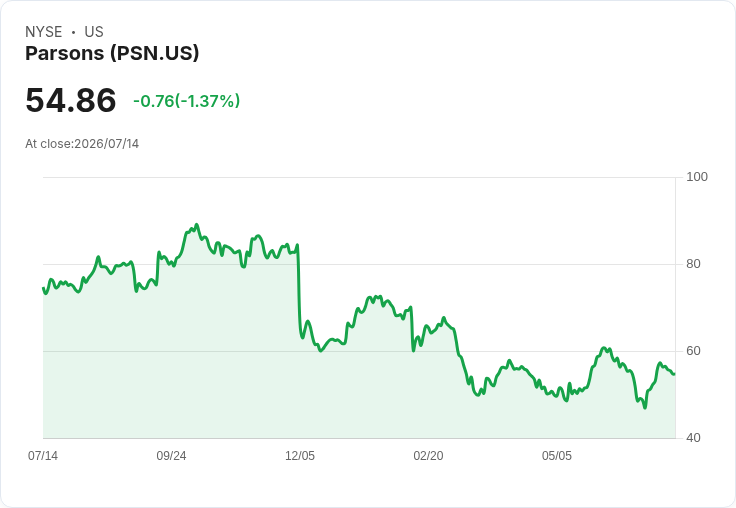Viewport: 736px width, 508px height.
Task: Click the shaded green area under the line
Action: (x=359, y=394)
